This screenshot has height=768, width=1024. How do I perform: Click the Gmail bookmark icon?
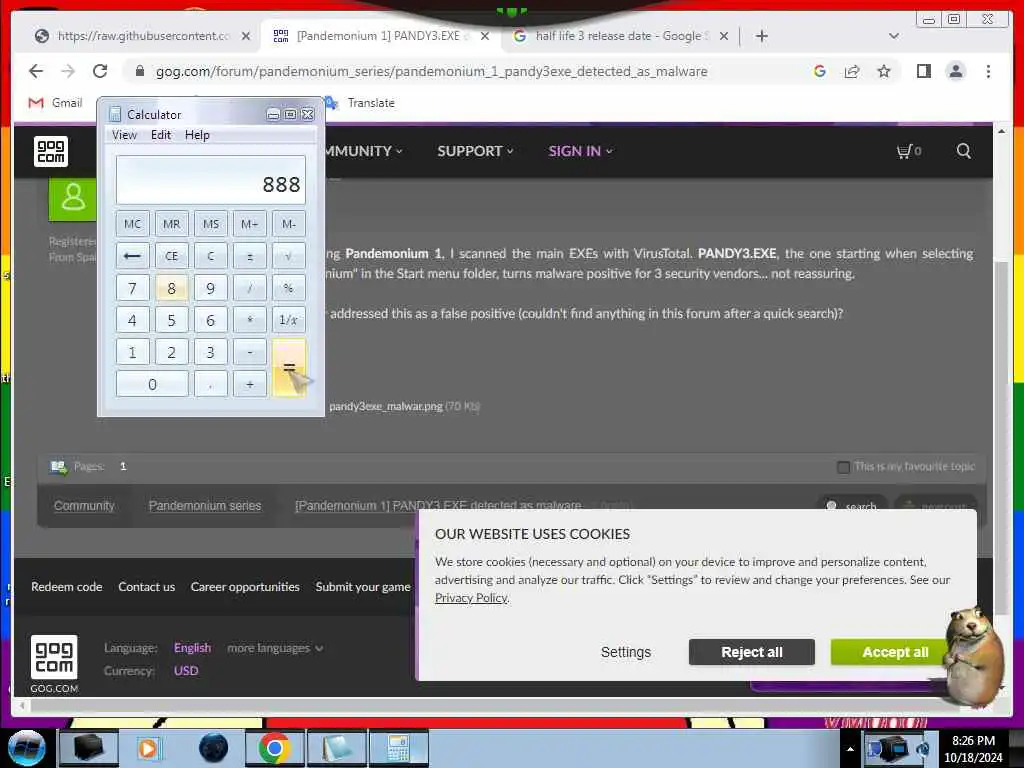tap(36, 103)
